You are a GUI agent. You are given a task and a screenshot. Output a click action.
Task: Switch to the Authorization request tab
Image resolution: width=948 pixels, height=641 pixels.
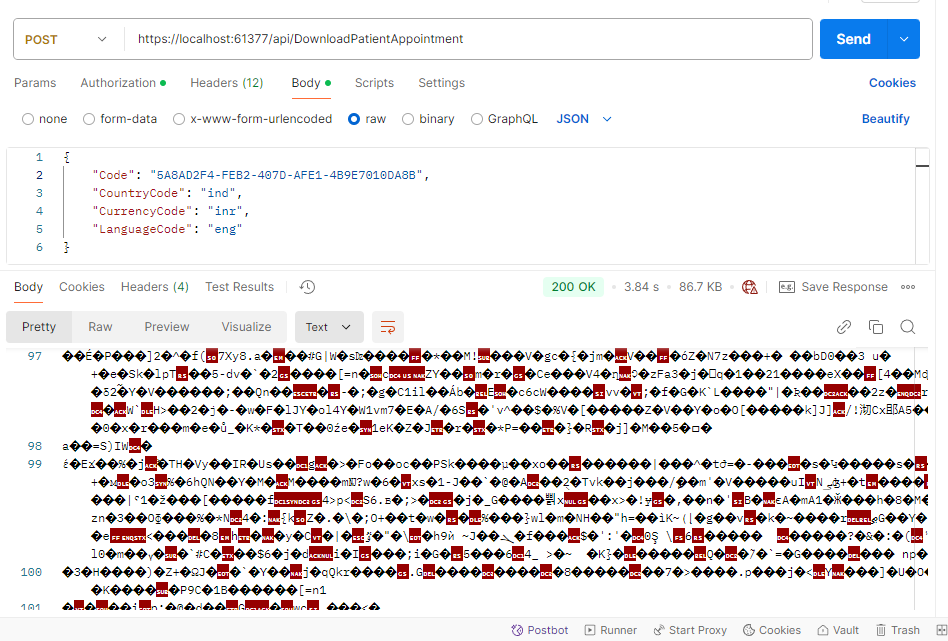[122, 83]
